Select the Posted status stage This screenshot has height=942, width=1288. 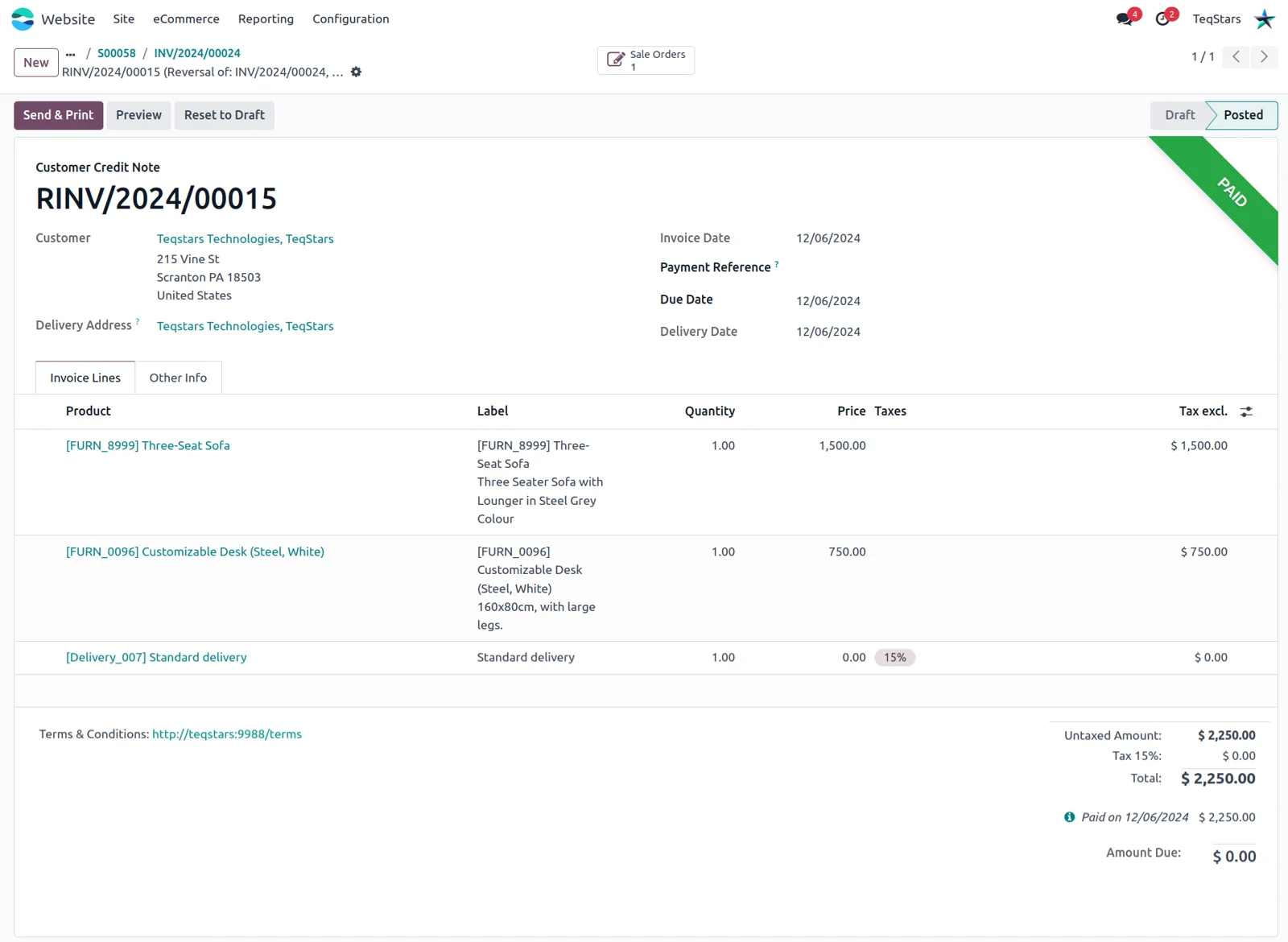(x=1243, y=115)
